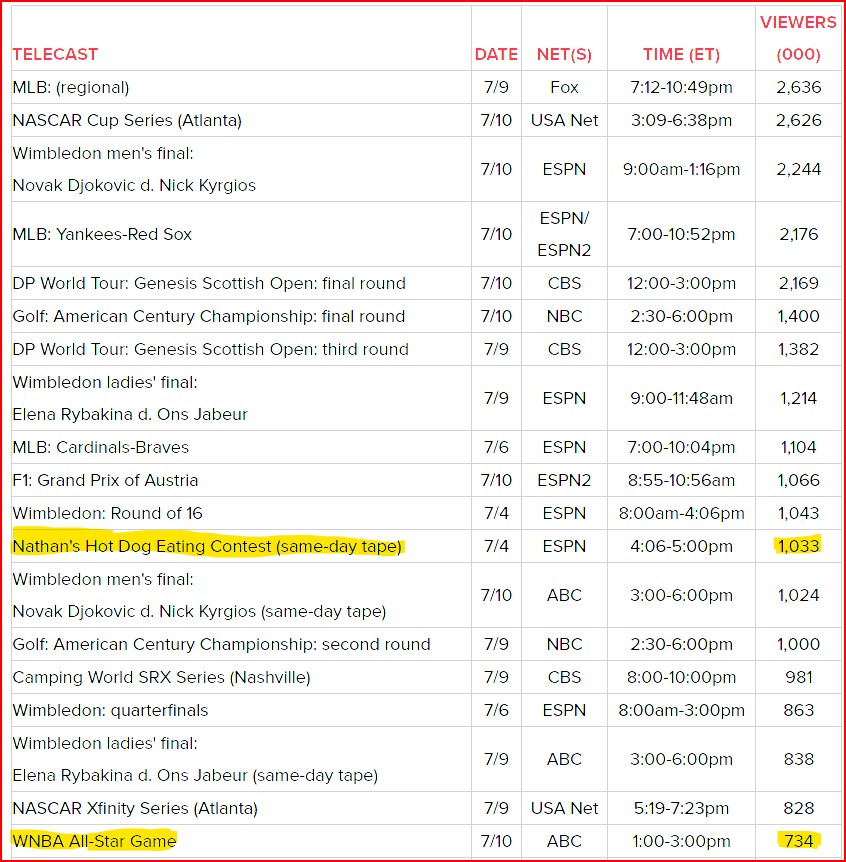846x862 pixels.
Task: Click the viewers value 828
Action: [x=798, y=808]
